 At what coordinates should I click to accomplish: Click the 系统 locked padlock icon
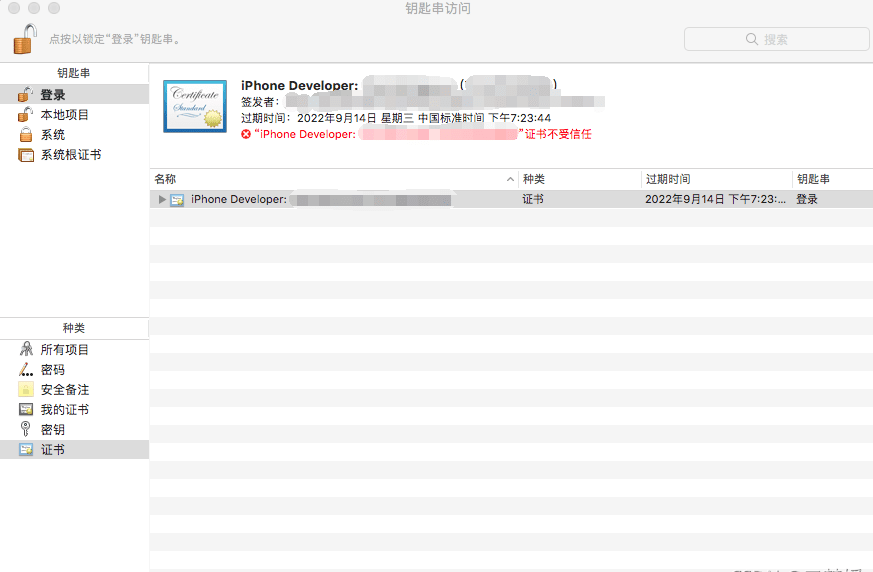(26, 134)
